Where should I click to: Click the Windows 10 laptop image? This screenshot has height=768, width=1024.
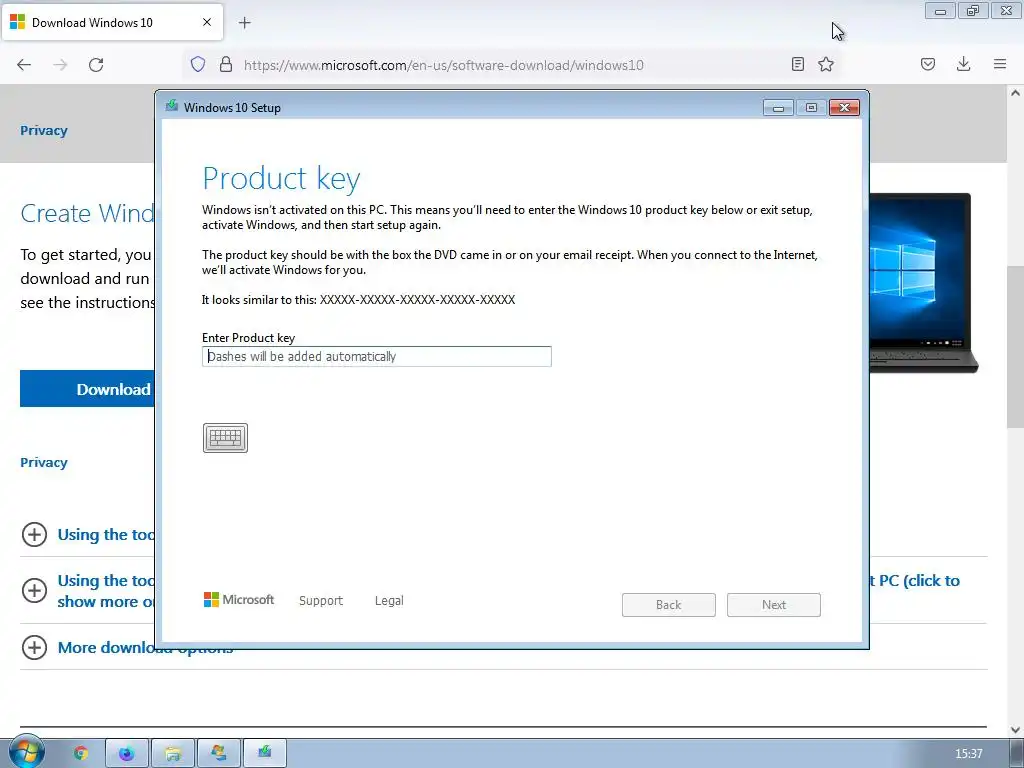pos(923,282)
